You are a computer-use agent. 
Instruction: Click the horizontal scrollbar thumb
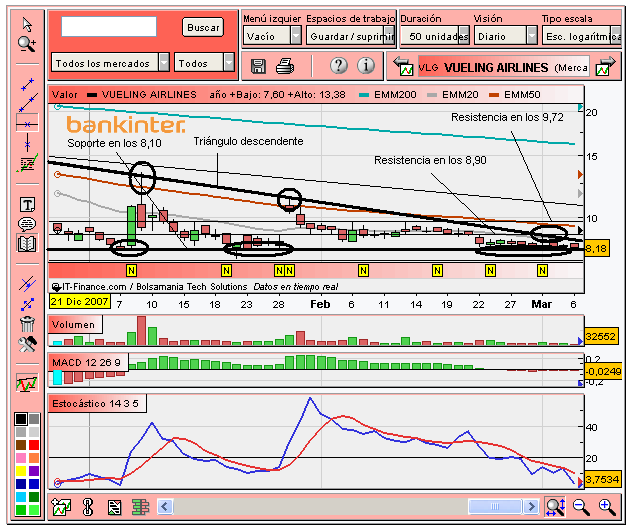tap(495, 506)
